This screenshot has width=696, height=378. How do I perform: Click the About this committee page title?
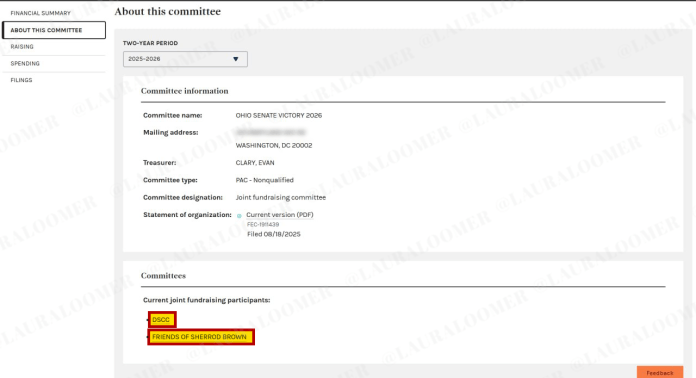click(168, 12)
